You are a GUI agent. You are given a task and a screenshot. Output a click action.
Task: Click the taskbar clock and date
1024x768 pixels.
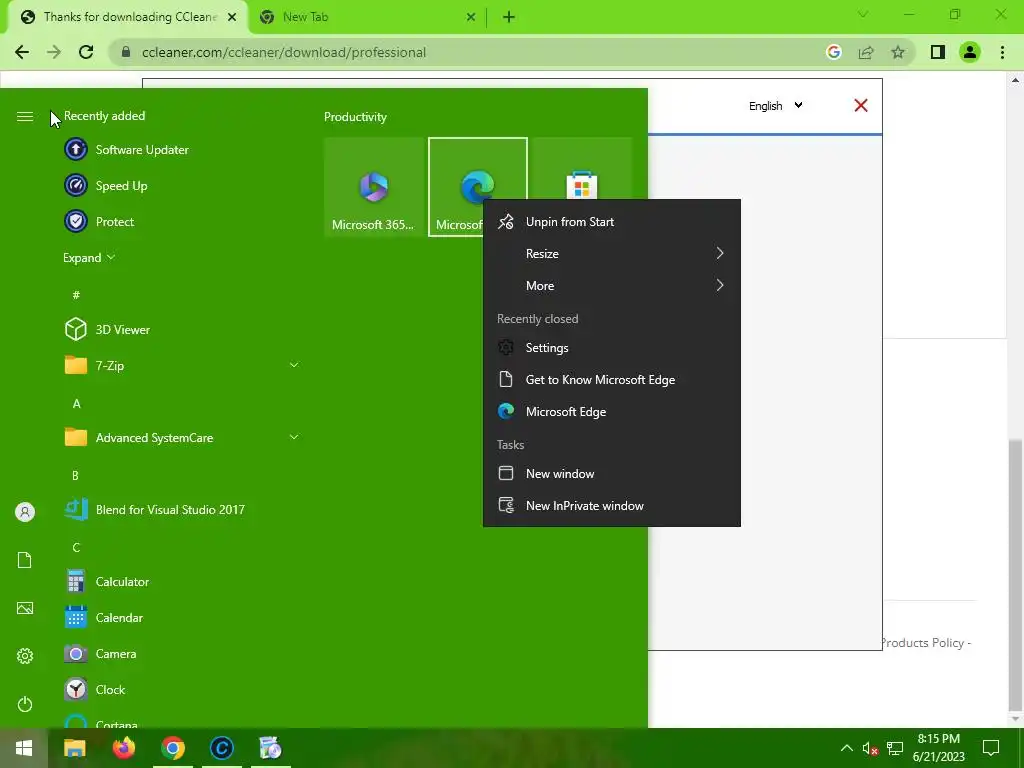[x=938, y=748]
